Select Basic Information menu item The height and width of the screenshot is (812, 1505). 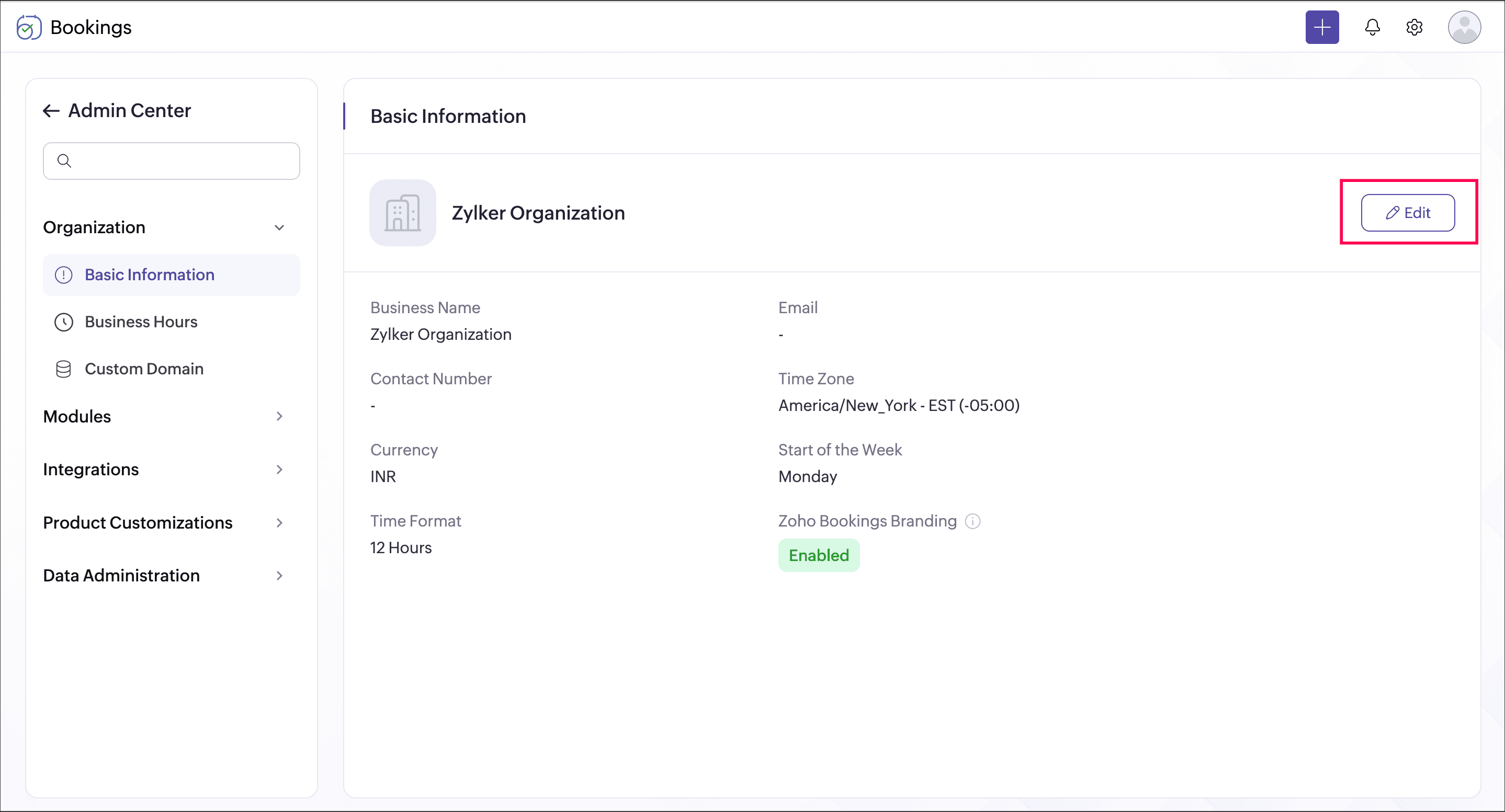coord(149,275)
